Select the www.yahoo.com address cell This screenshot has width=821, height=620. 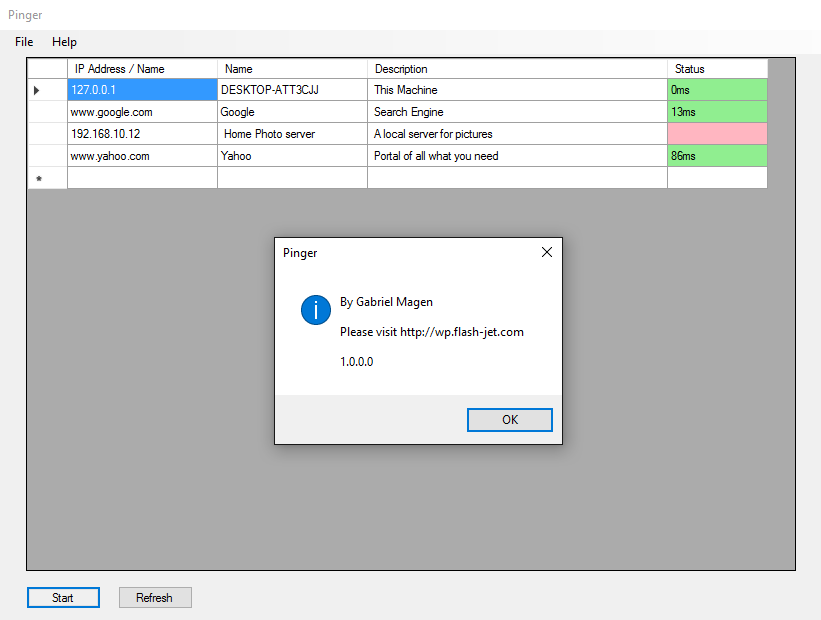tap(142, 156)
